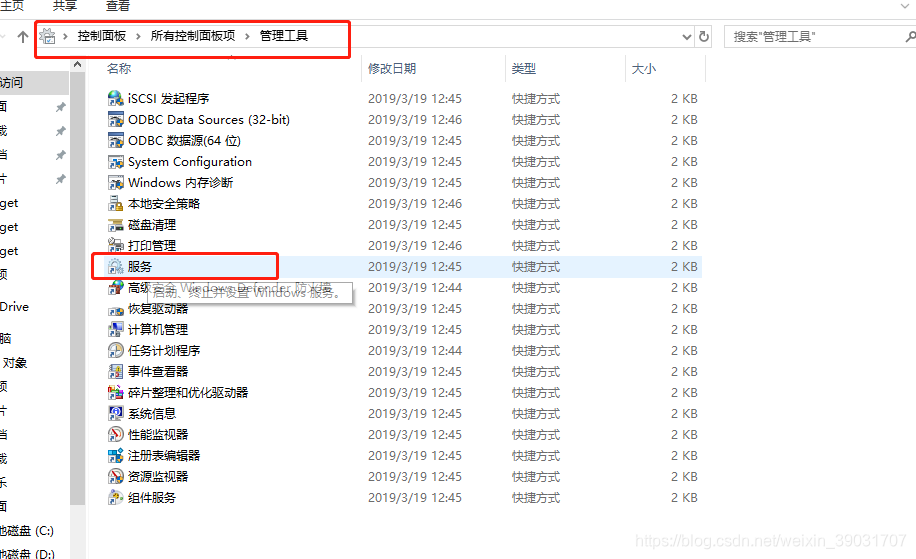Click the navigation pane scrollbar up arrow

pos(77,65)
